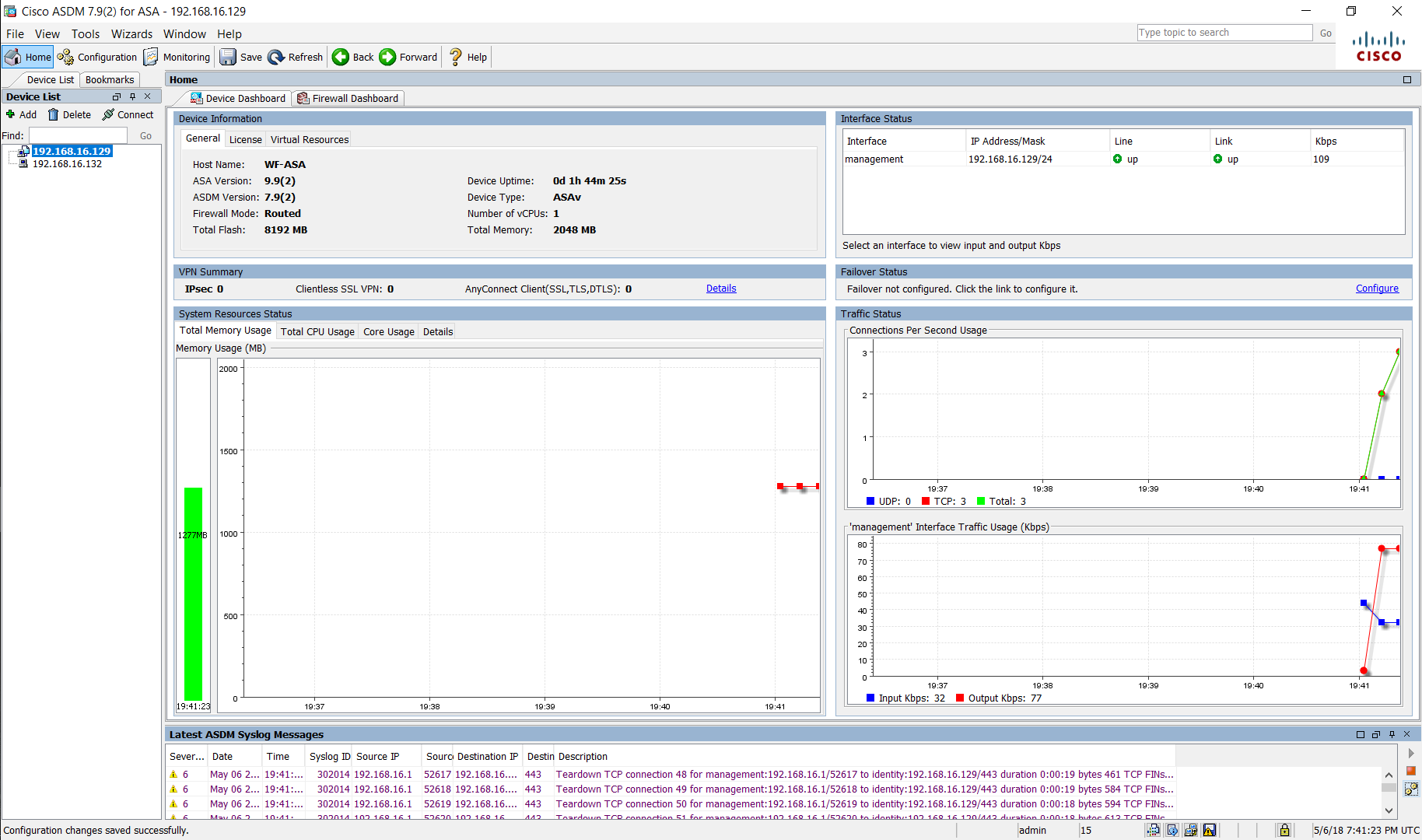Select device 192.168.16.132 in the list
Screen dimensions: 1422x840
click(x=67, y=164)
